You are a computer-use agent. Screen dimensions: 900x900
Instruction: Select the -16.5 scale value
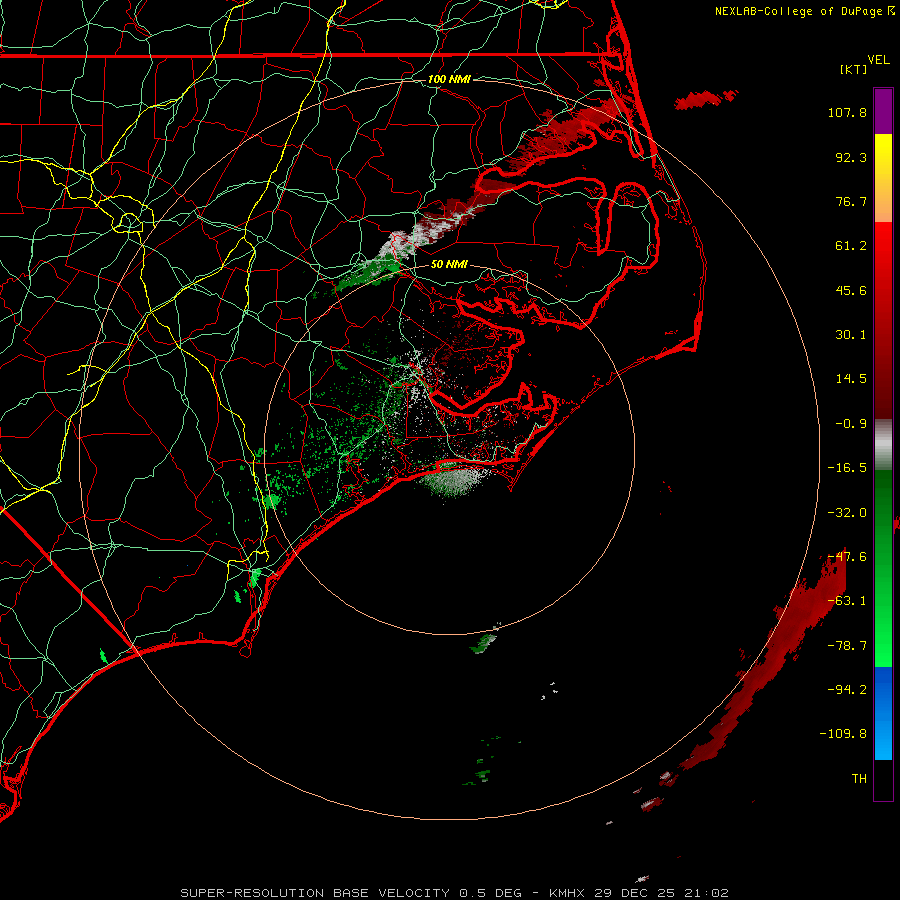847,468
